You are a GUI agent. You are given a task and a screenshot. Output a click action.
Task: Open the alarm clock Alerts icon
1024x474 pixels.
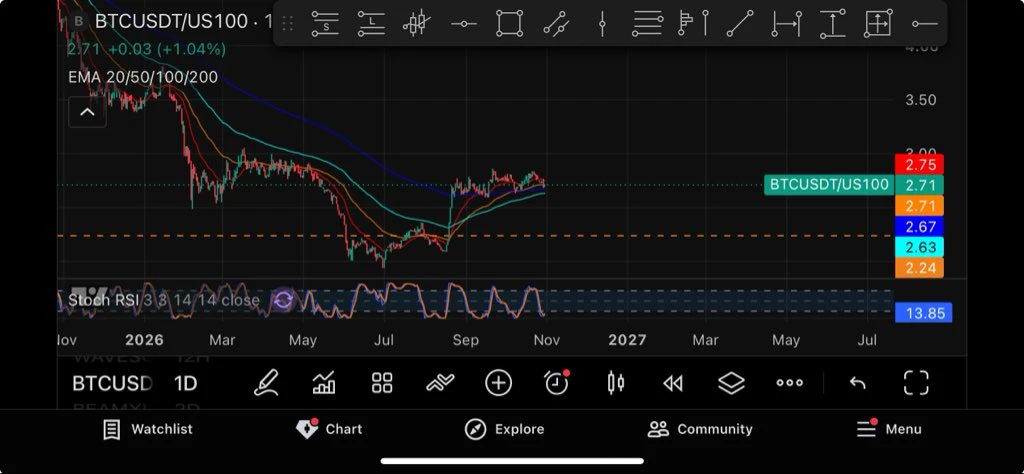556,383
